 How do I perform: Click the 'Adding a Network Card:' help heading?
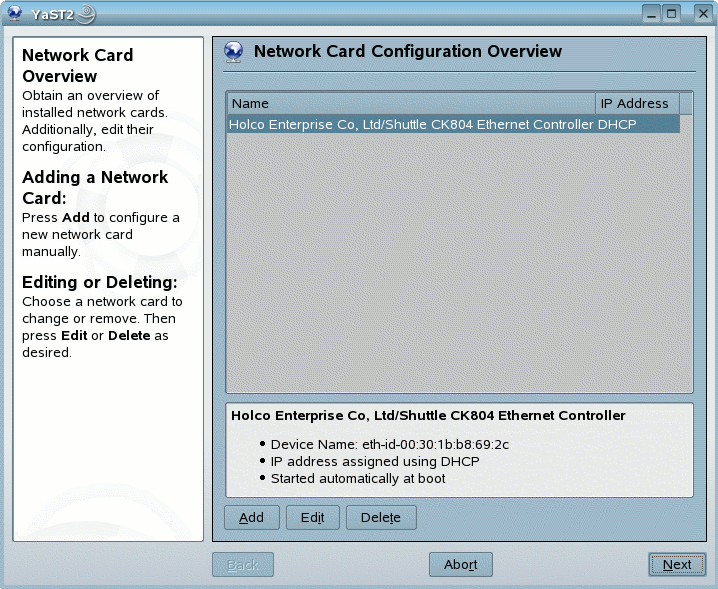pyautogui.click(x=95, y=188)
